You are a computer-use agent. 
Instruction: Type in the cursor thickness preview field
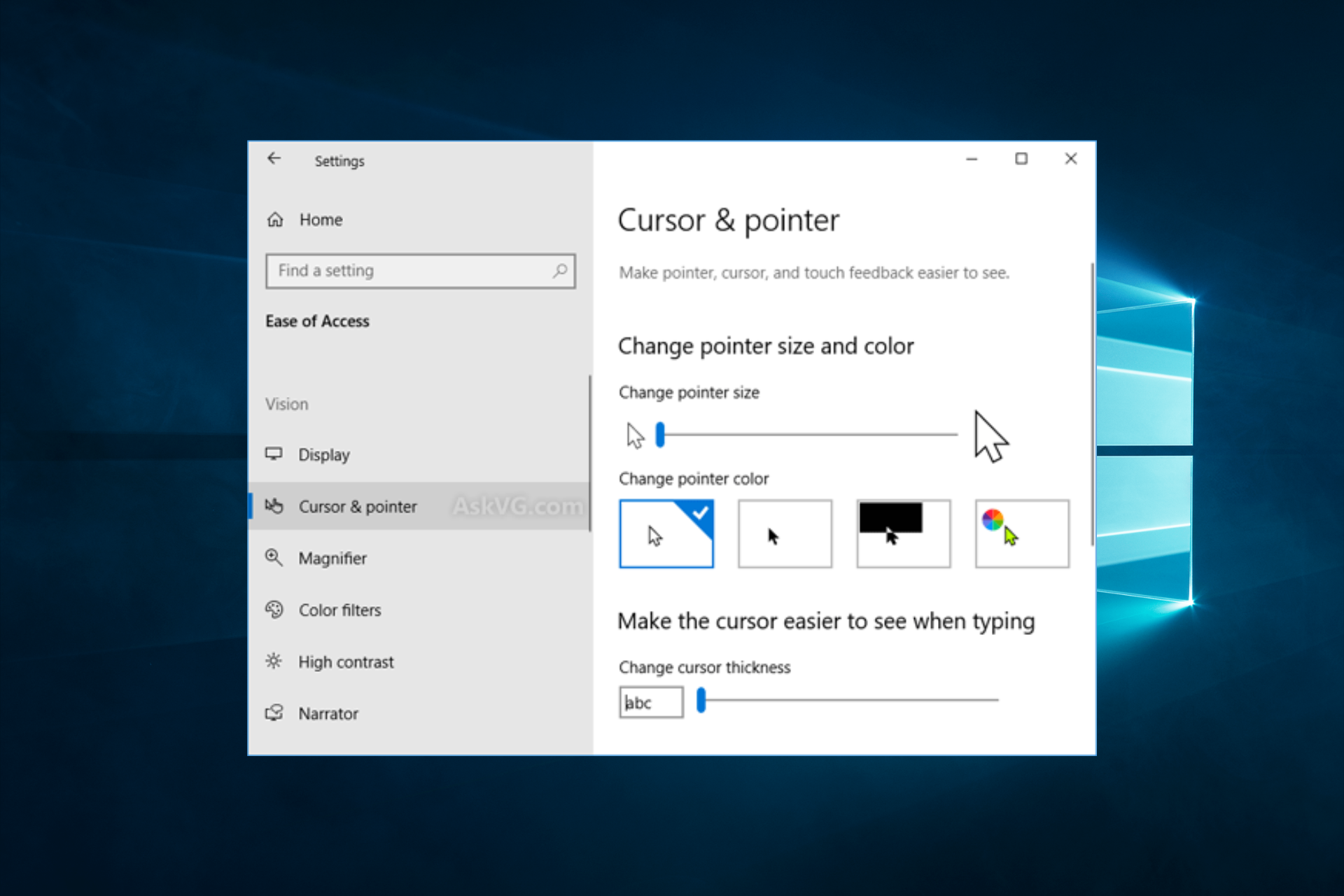point(649,700)
